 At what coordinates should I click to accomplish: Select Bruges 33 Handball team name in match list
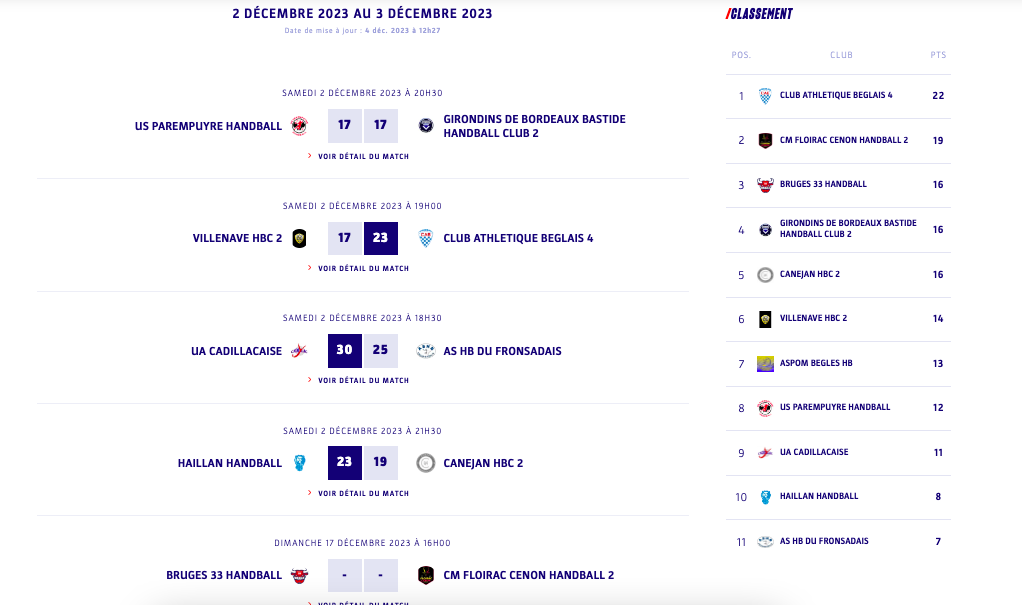click(224, 575)
